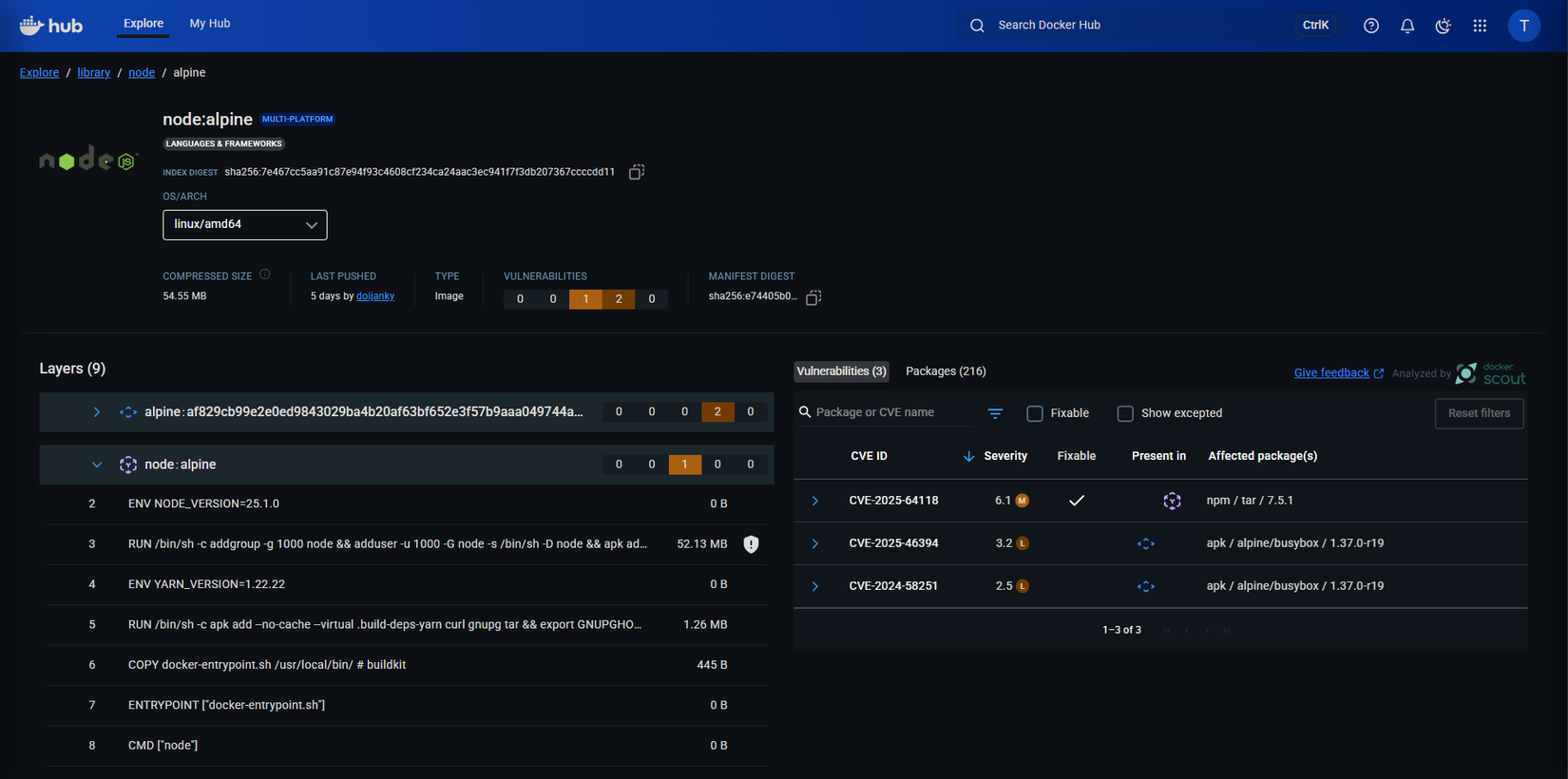Image resolution: width=1568 pixels, height=779 pixels.
Task: Click the Present in icon for CVE-2025-46394
Action: click(1146, 543)
